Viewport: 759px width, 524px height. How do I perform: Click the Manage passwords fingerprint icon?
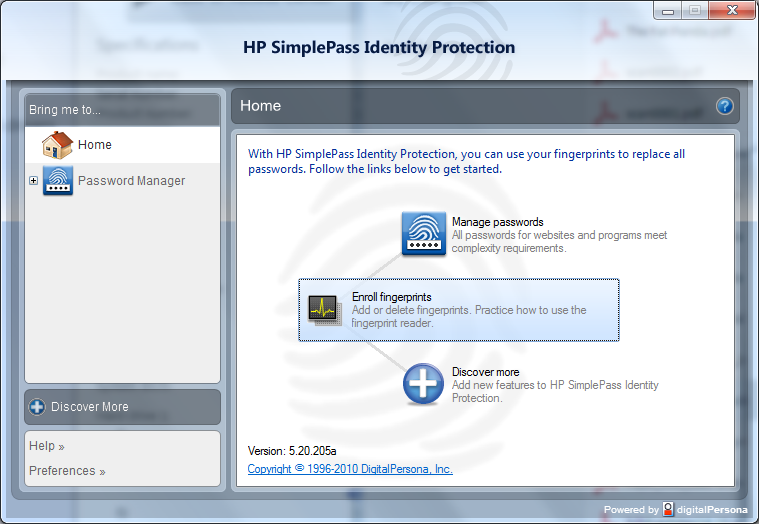tap(424, 234)
